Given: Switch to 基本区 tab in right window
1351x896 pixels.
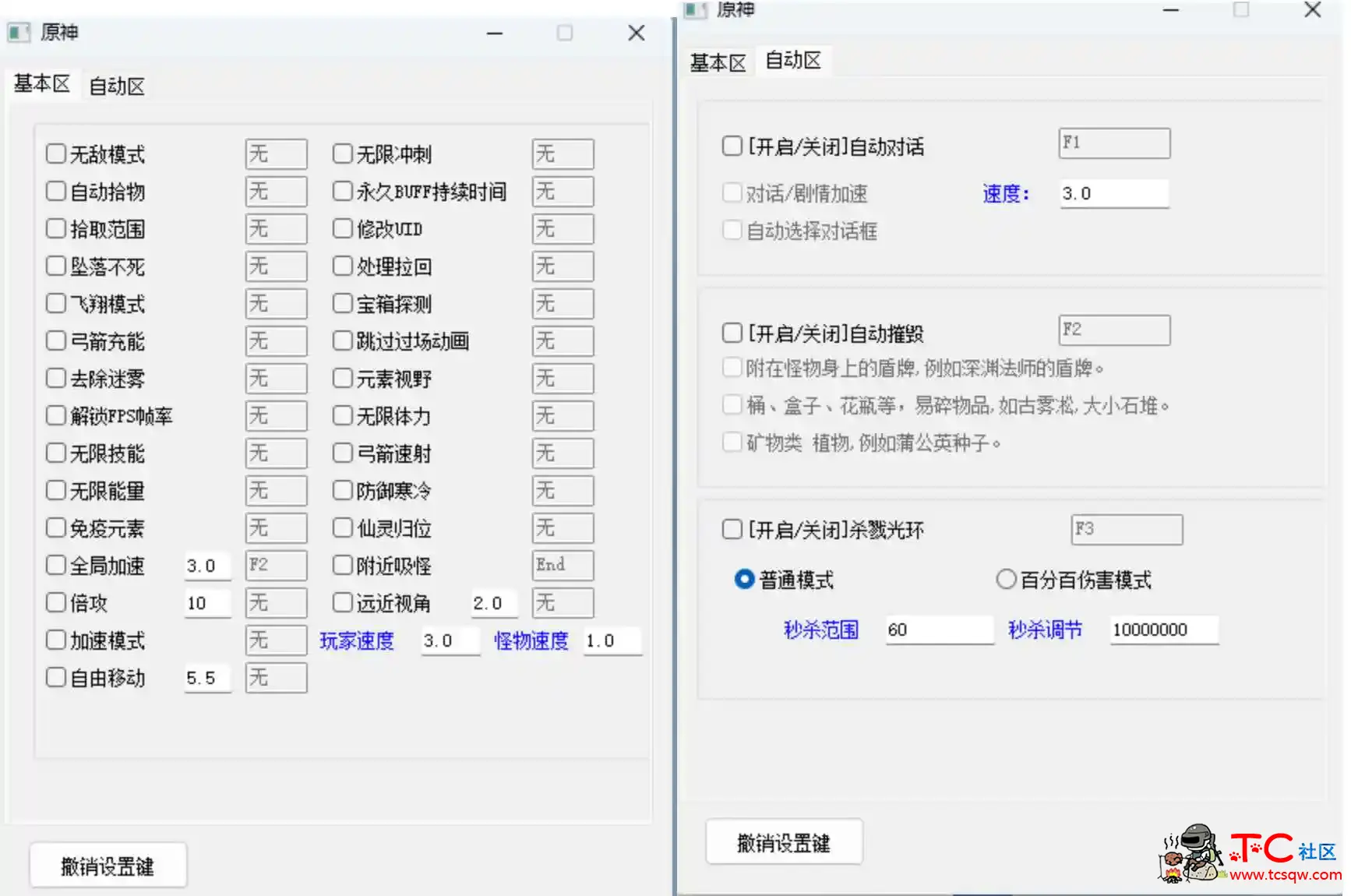Looking at the screenshot, I should (x=718, y=62).
